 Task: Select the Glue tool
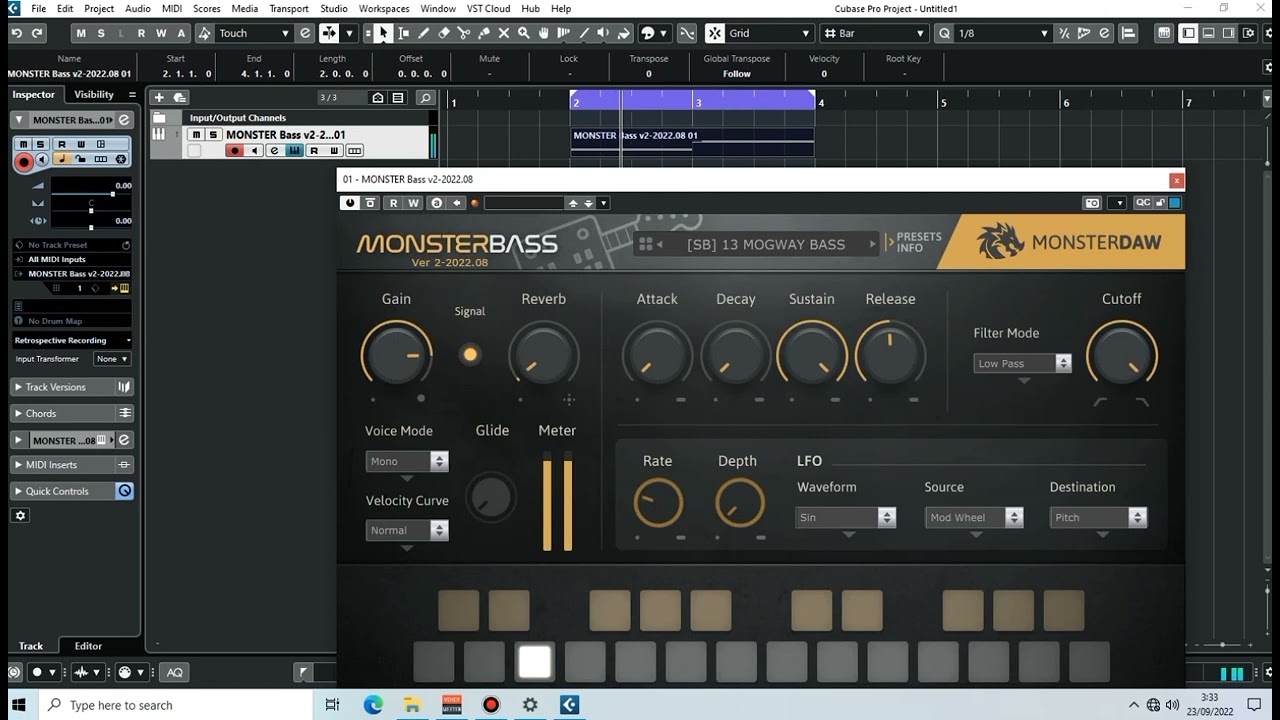tap(484, 33)
